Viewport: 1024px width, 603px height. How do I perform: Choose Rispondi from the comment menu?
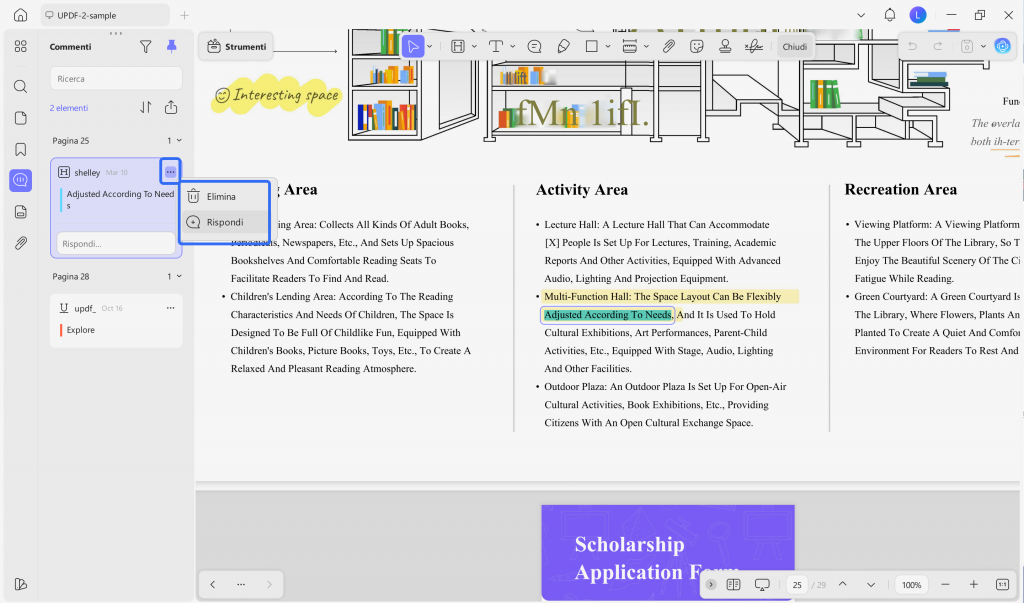point(225,222)
